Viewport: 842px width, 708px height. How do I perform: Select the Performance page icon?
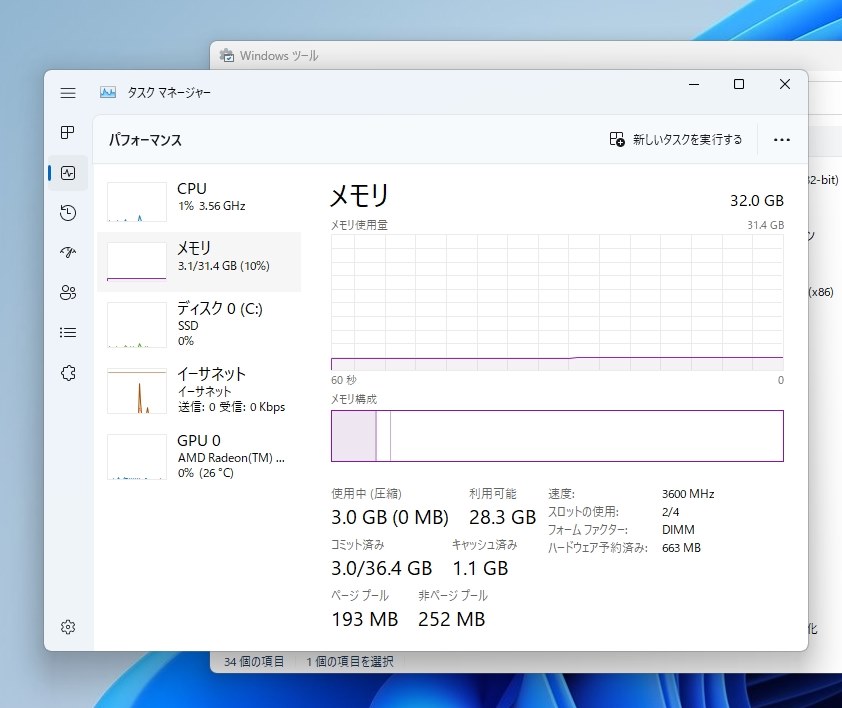click(68, 173)
